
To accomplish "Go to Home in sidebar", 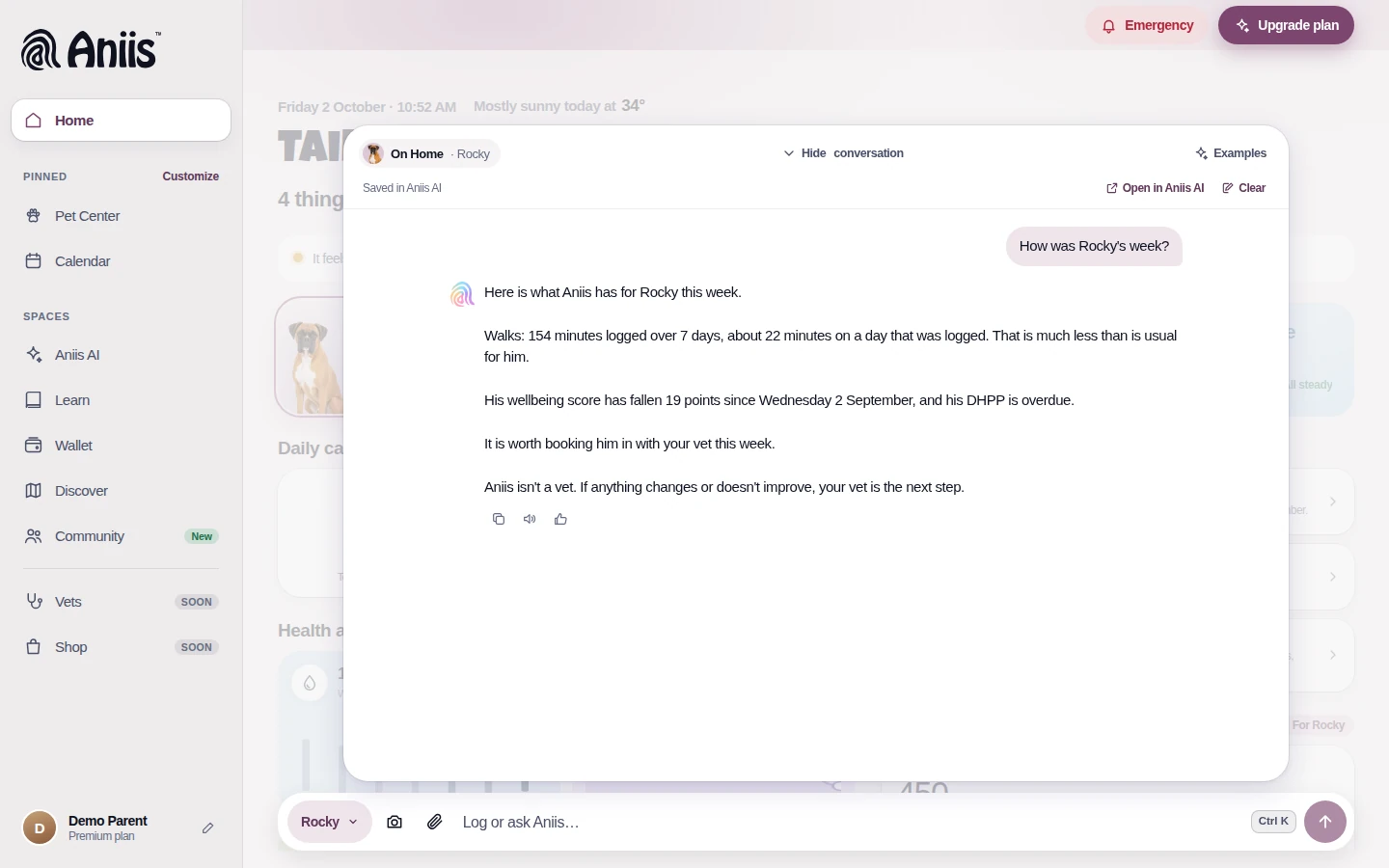I will point(122,121).
